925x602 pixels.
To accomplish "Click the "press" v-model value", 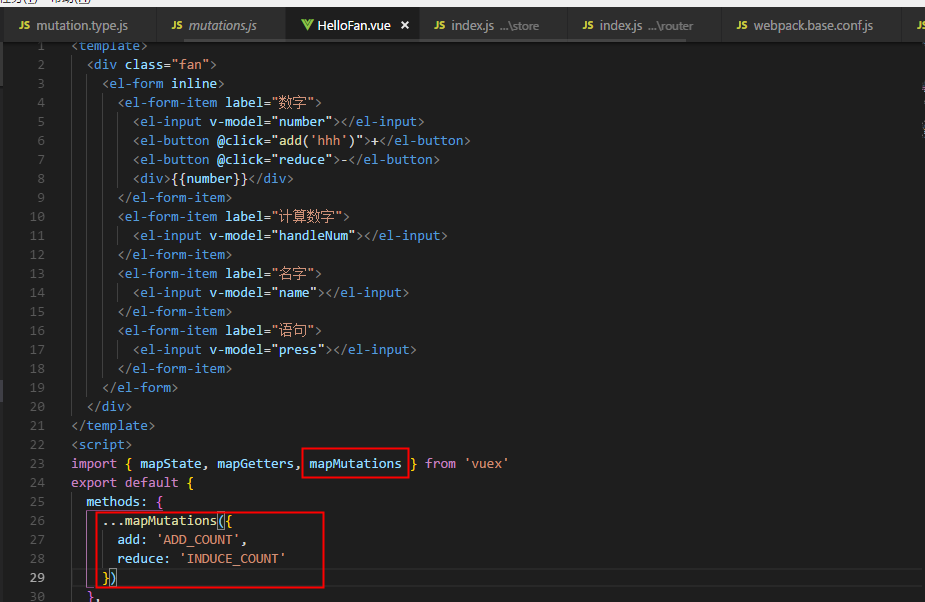I will 298,349.
